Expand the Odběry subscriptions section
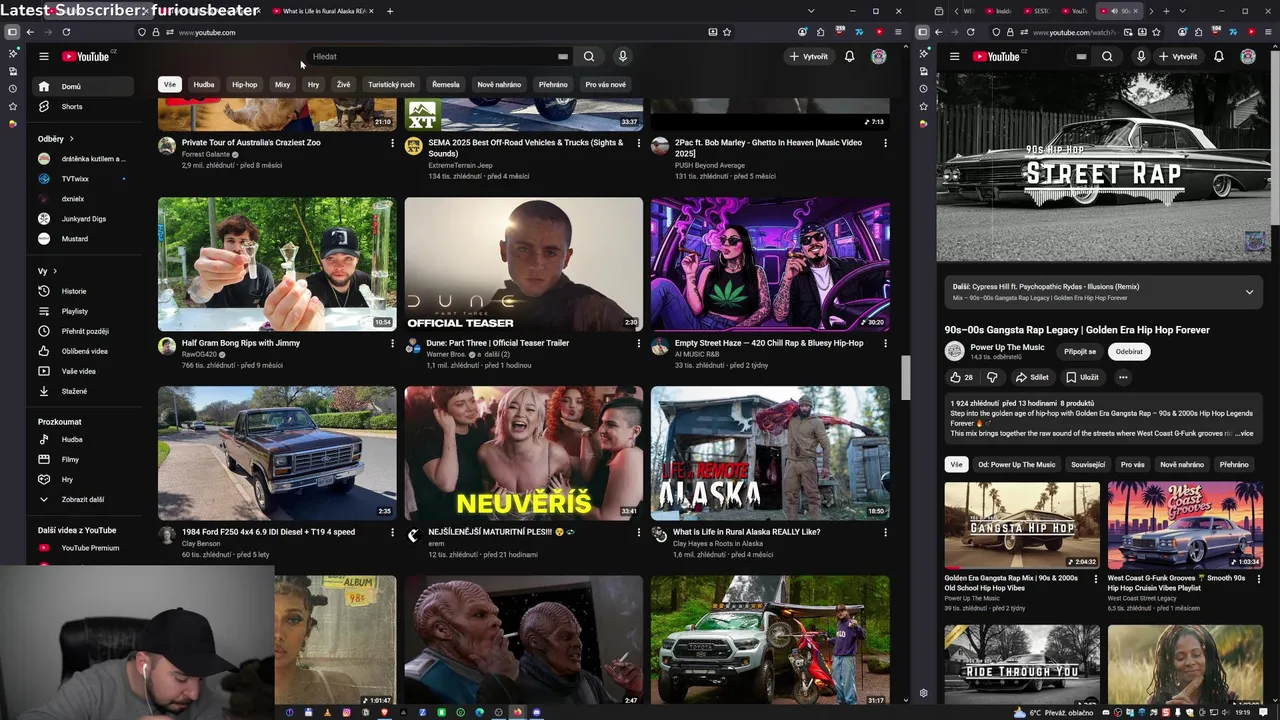Image resolution: width=1280 pixels, height=720 pixels. [x=56, y=138]
